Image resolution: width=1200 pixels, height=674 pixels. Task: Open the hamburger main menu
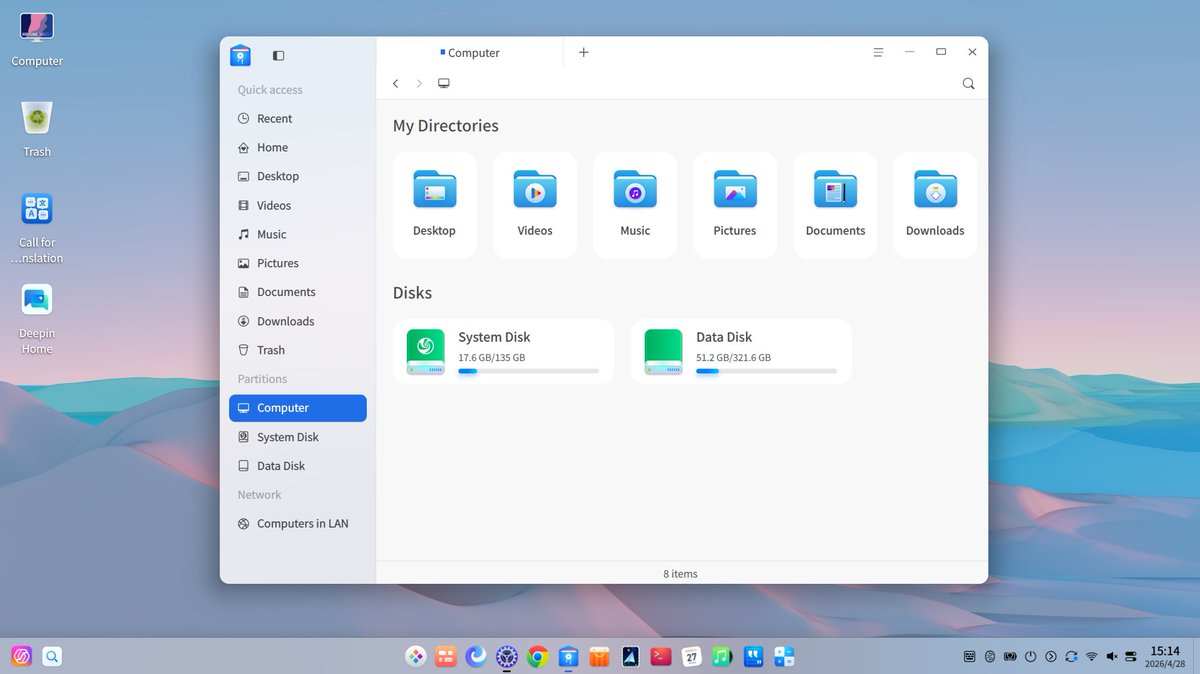878,52
